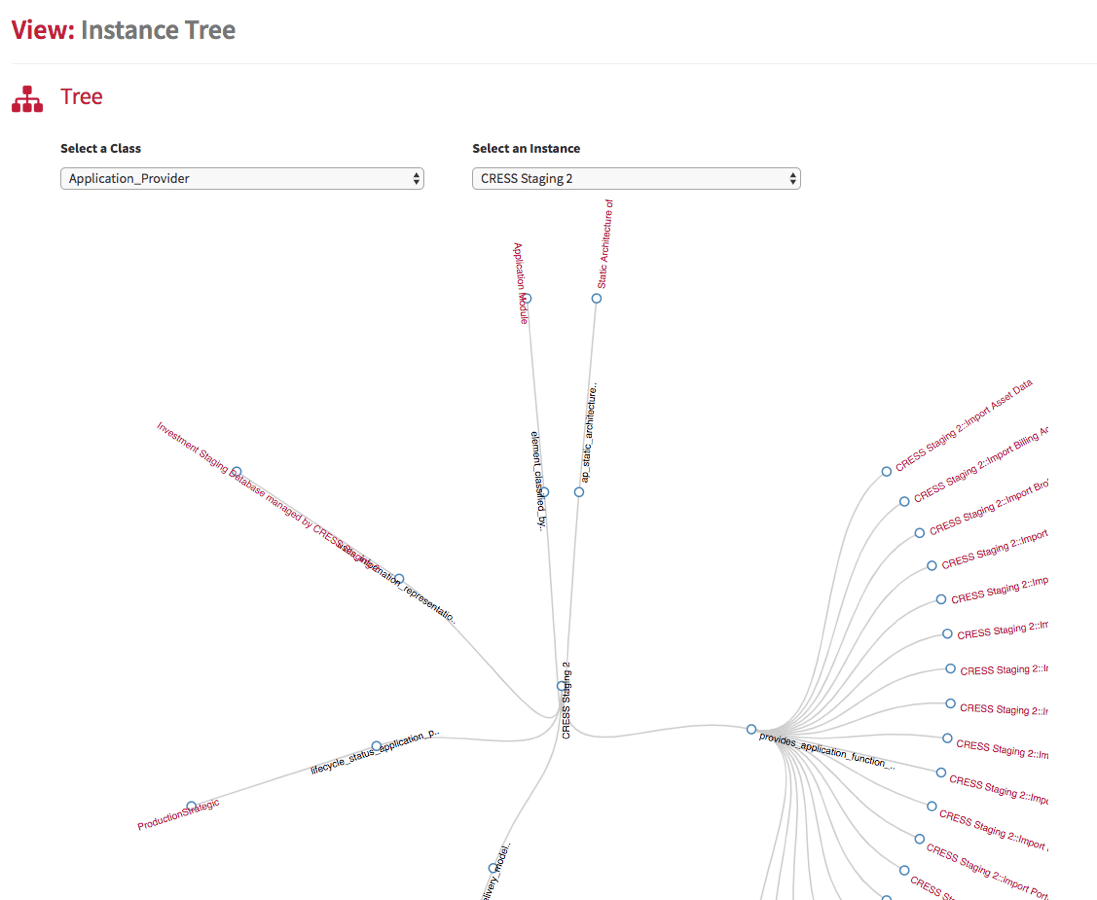Click CRESS Staging 2::Import Billing node
The width and height of the screenshot is (1097, 900).
(904, 501)
